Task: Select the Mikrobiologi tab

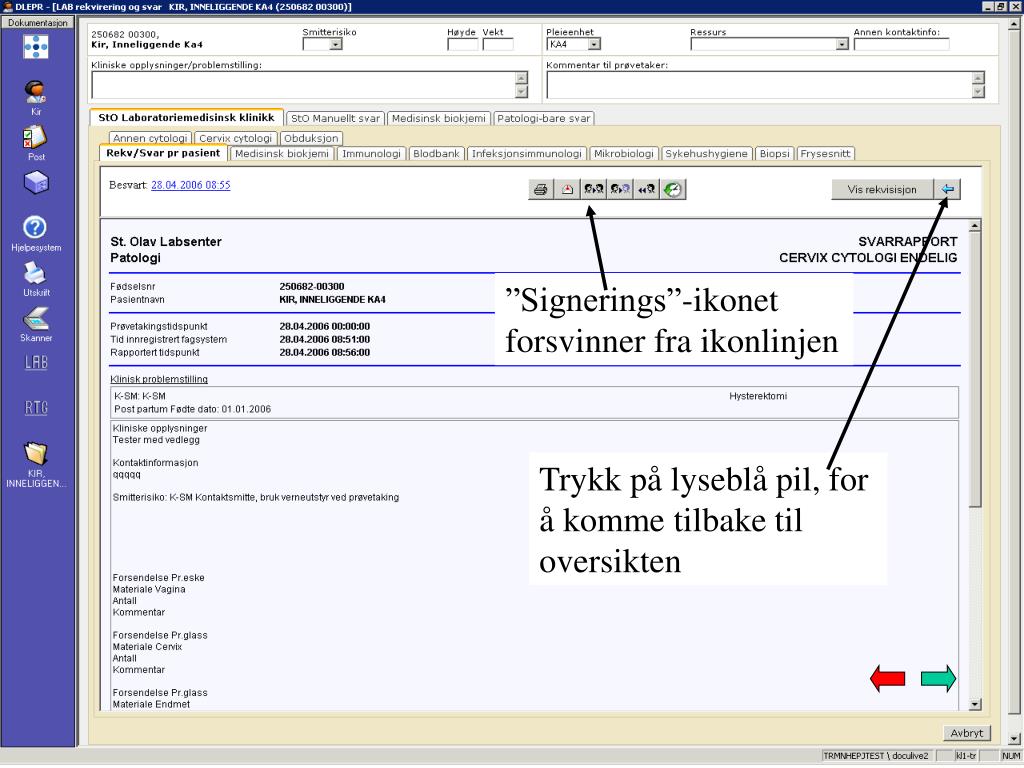Action: [624, 153]
